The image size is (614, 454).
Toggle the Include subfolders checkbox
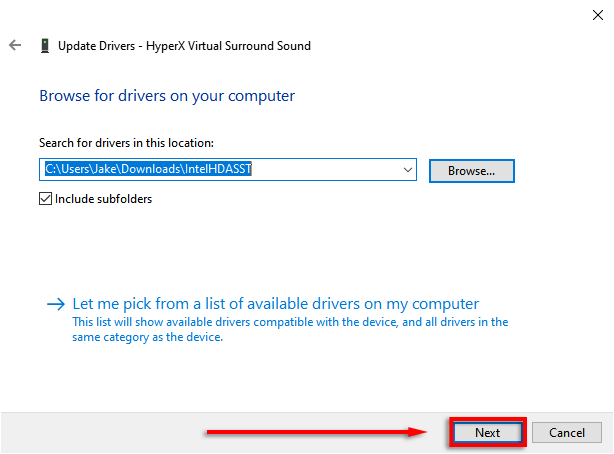tap(45, 199)
